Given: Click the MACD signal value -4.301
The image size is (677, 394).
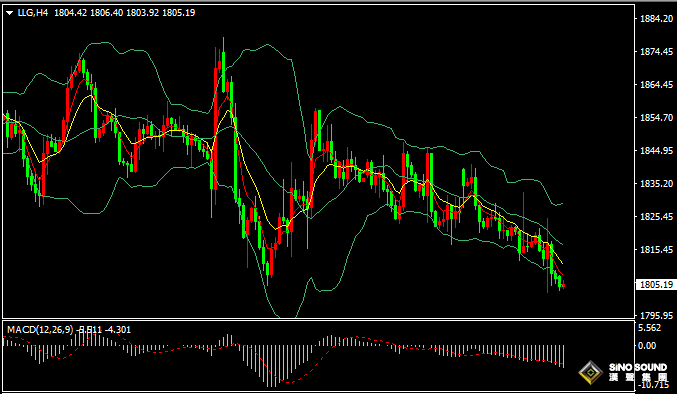Looking at the screenshot, I should click(x=117, y=330).
